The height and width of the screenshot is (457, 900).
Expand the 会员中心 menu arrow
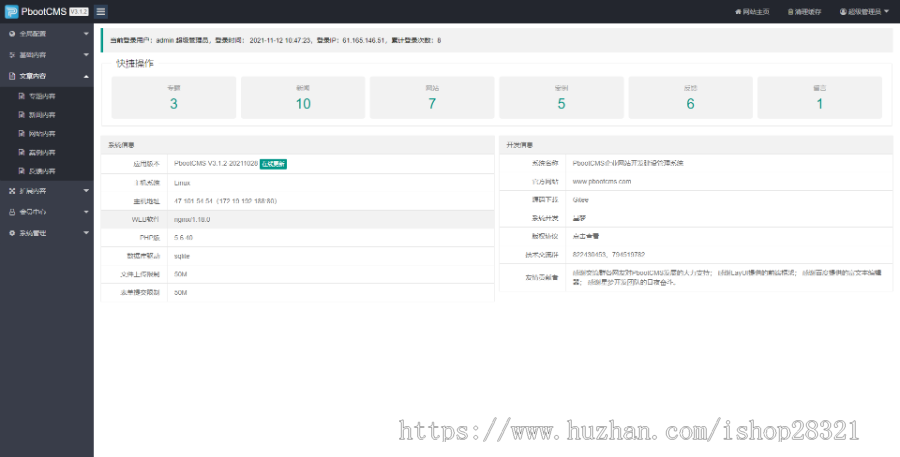(86, 212)
